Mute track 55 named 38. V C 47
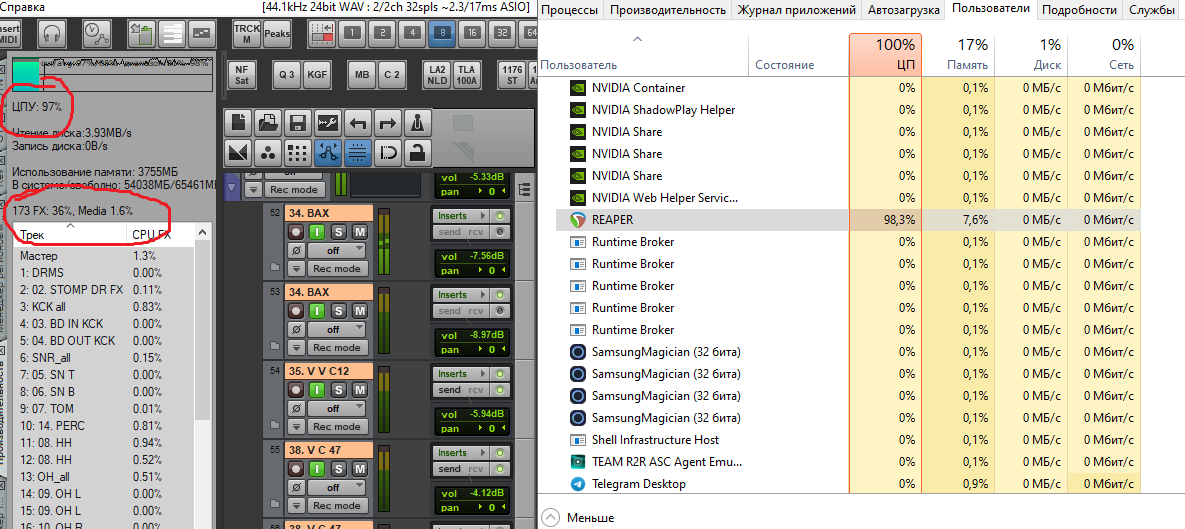 [360, 469]
